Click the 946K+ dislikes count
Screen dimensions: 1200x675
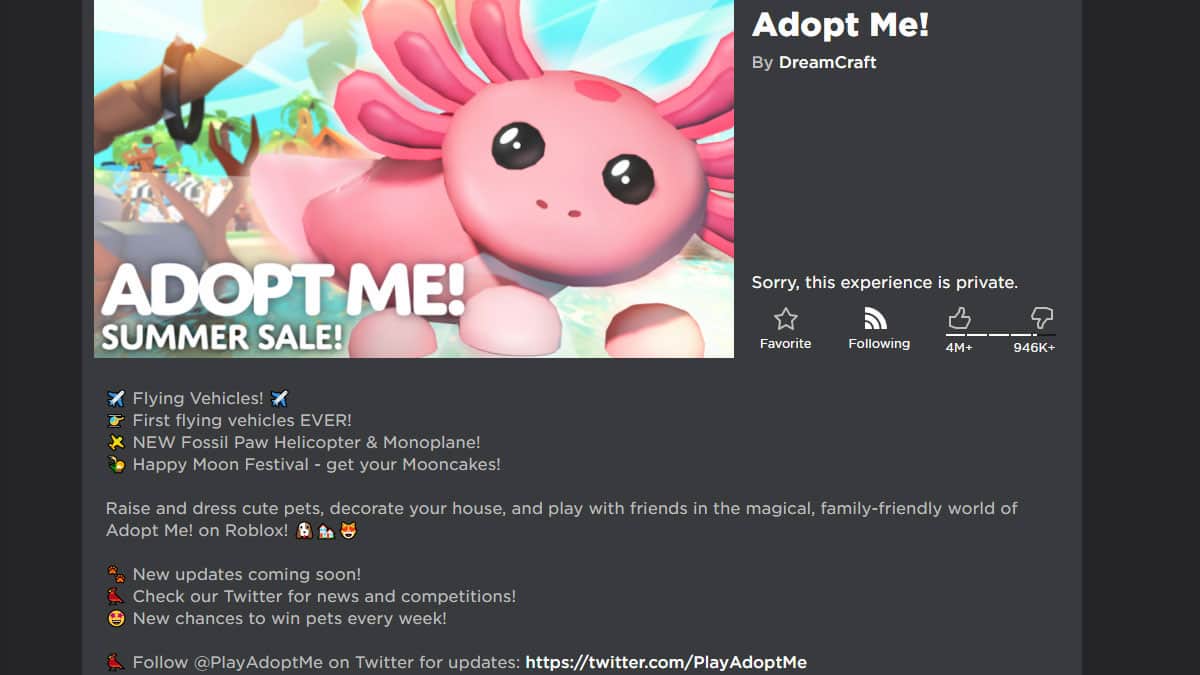tap(1034, 347)
